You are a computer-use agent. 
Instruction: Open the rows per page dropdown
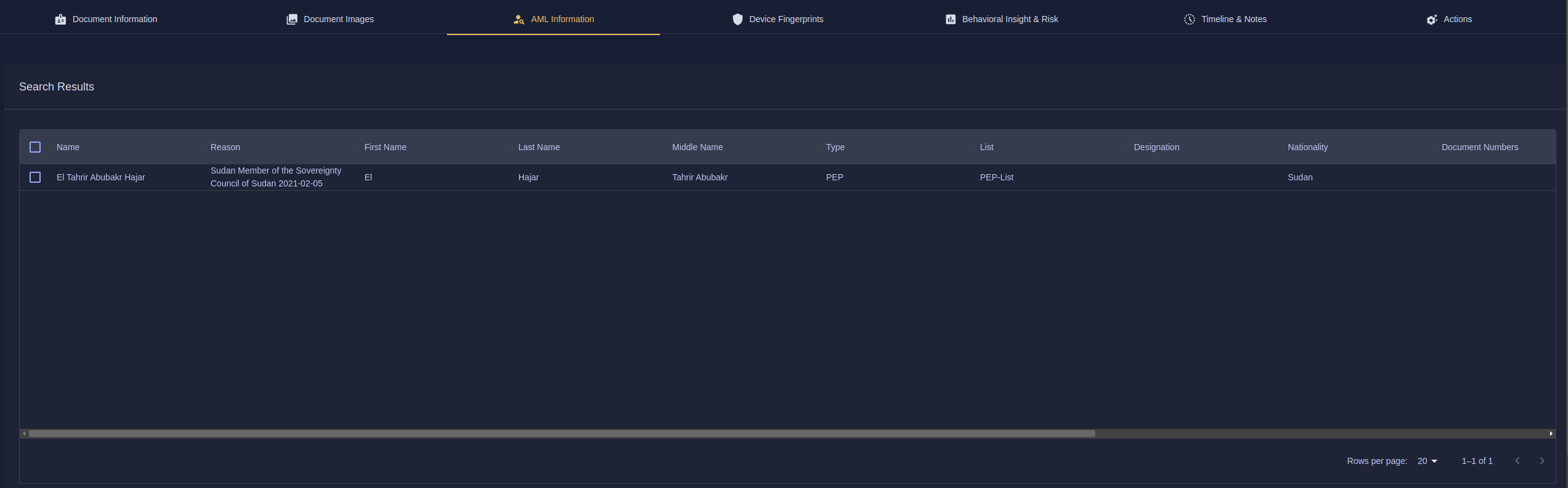coord(1427,461)
